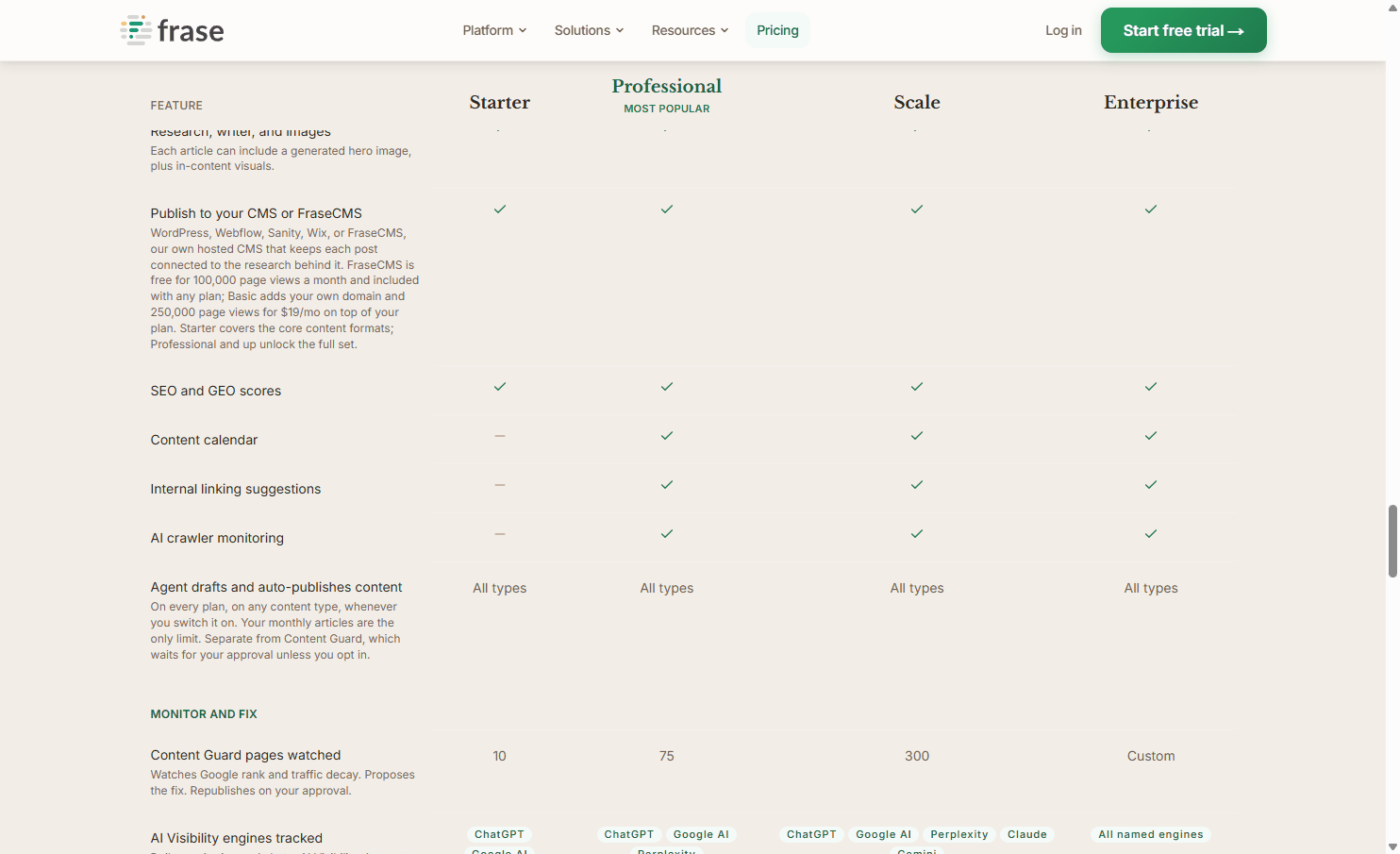Click 'Internal linking suggestions' feature

[x=235, y=489]
